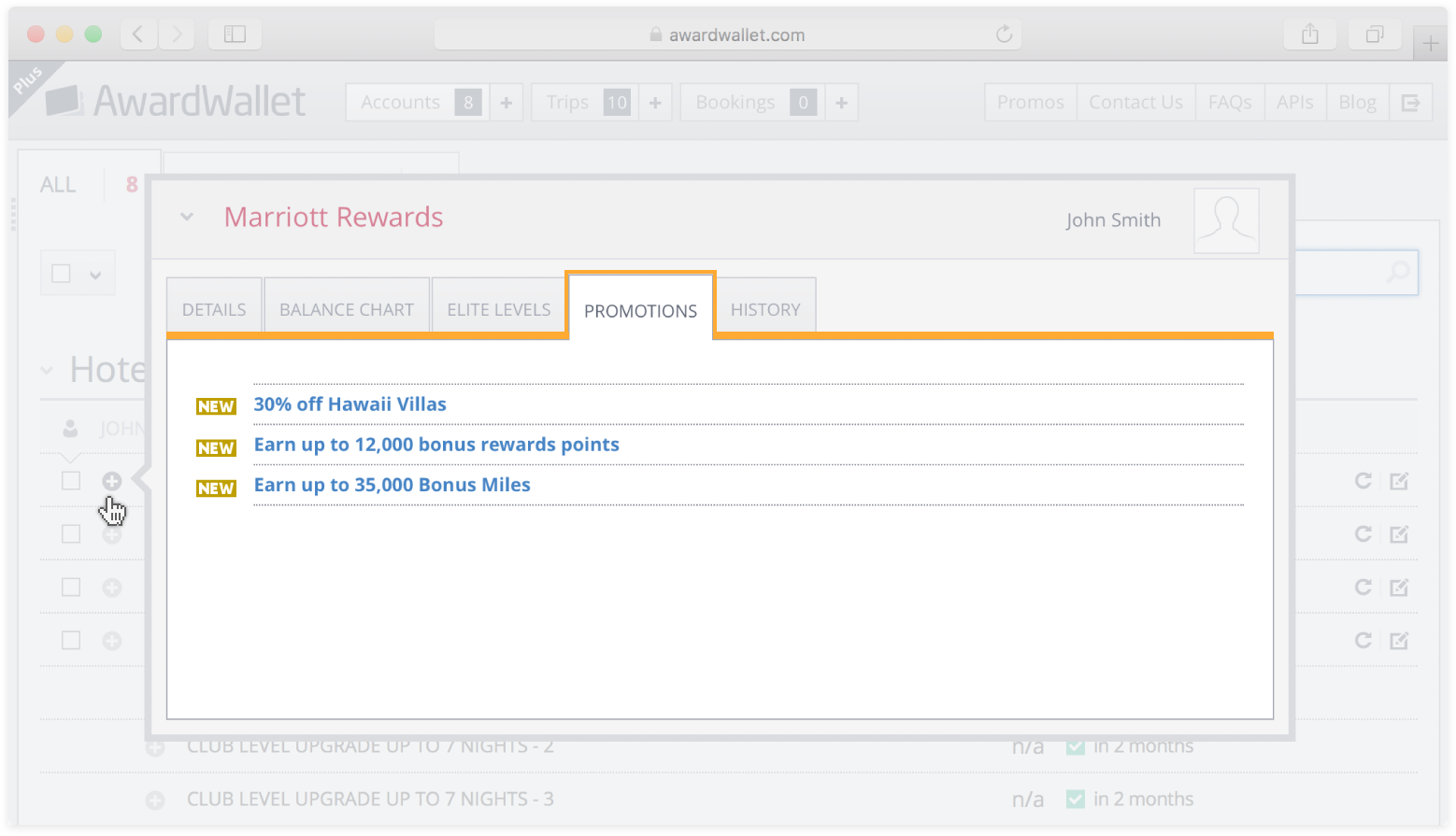Open the Trips section
The height and width of the screenshot is (836, 1456).
585,103
